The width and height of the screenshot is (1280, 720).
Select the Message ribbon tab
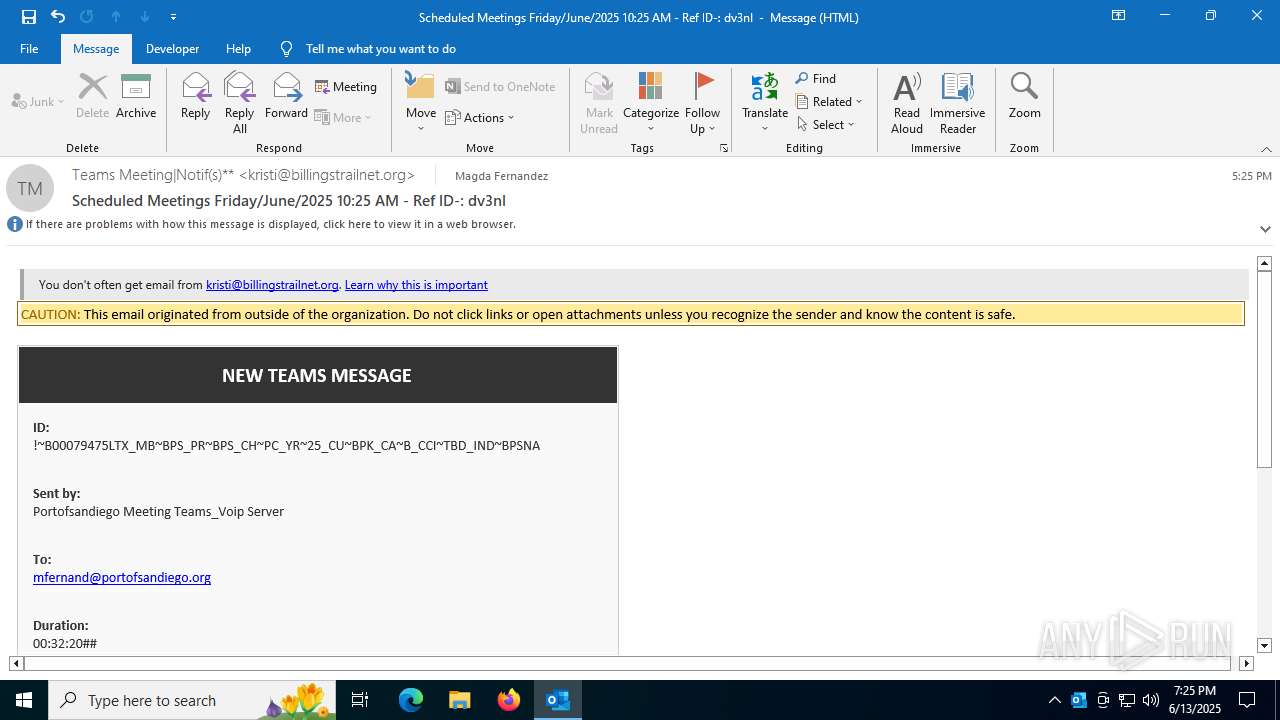coord(96,49)
